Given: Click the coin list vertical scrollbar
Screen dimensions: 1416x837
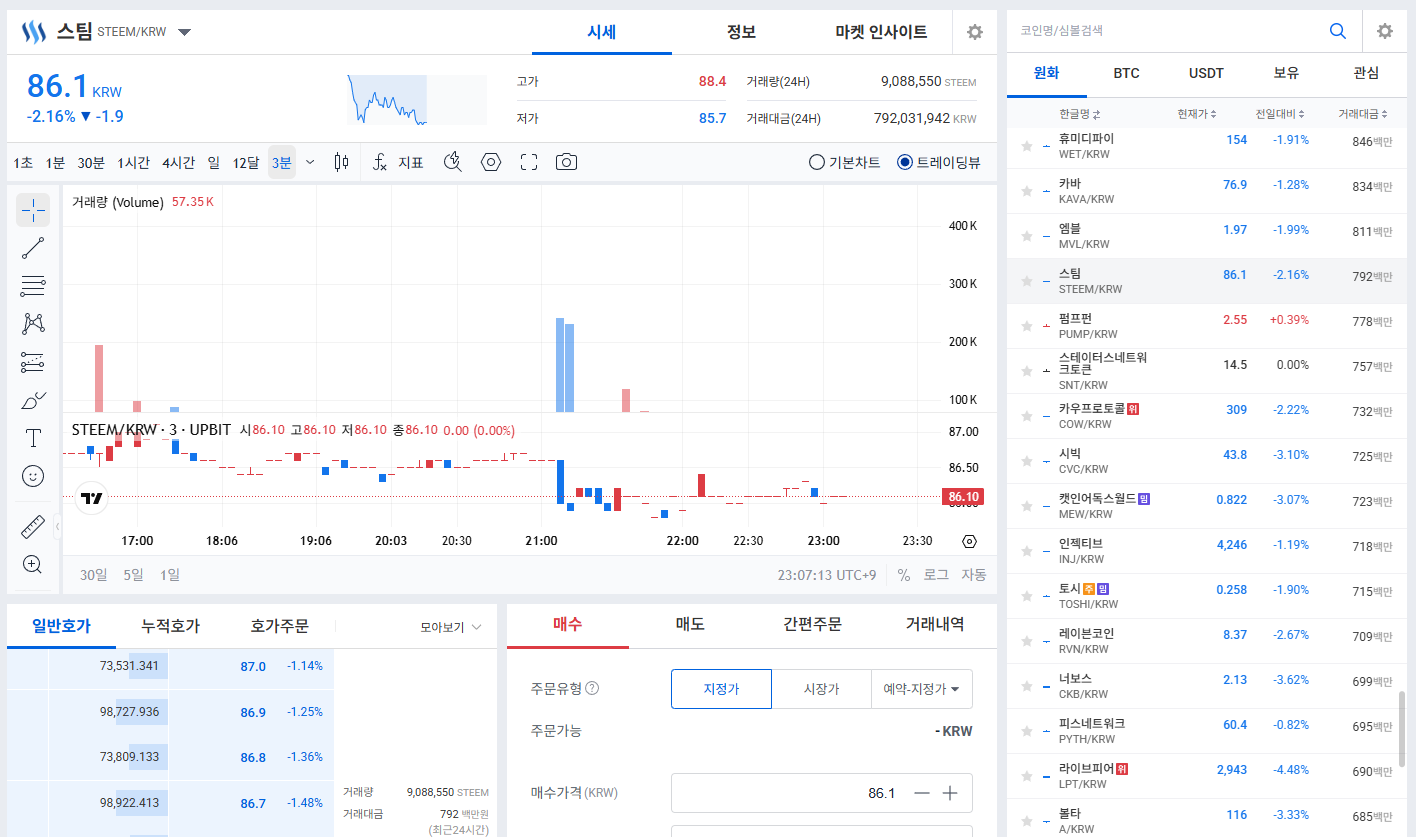Looking at the screenshot, I should pyautogui.click(x=1401, y=729).
